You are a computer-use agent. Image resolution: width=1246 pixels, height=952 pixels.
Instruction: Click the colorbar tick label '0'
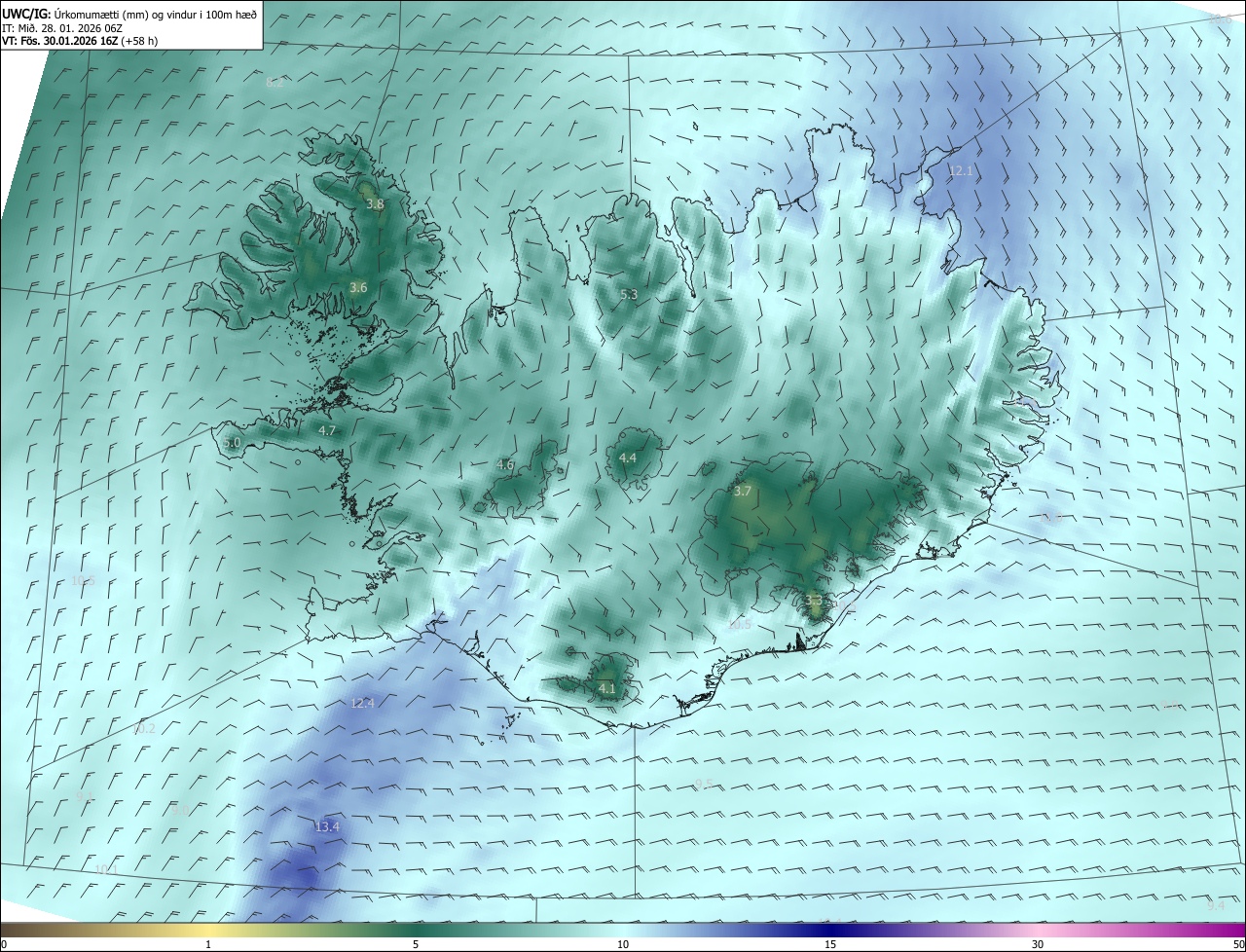tap(4, 944)
